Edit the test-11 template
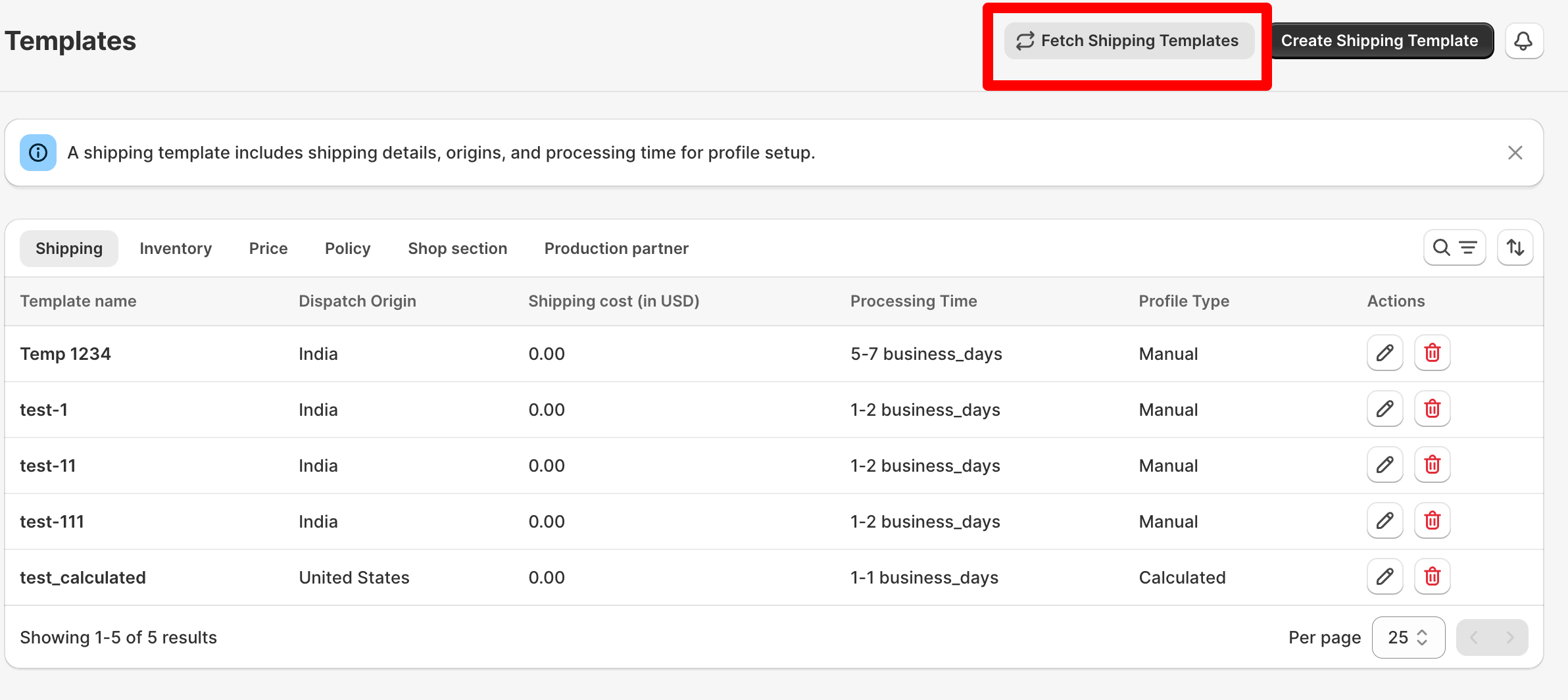Screen dimensions: 1568x700 click(x=1385, y=465)
